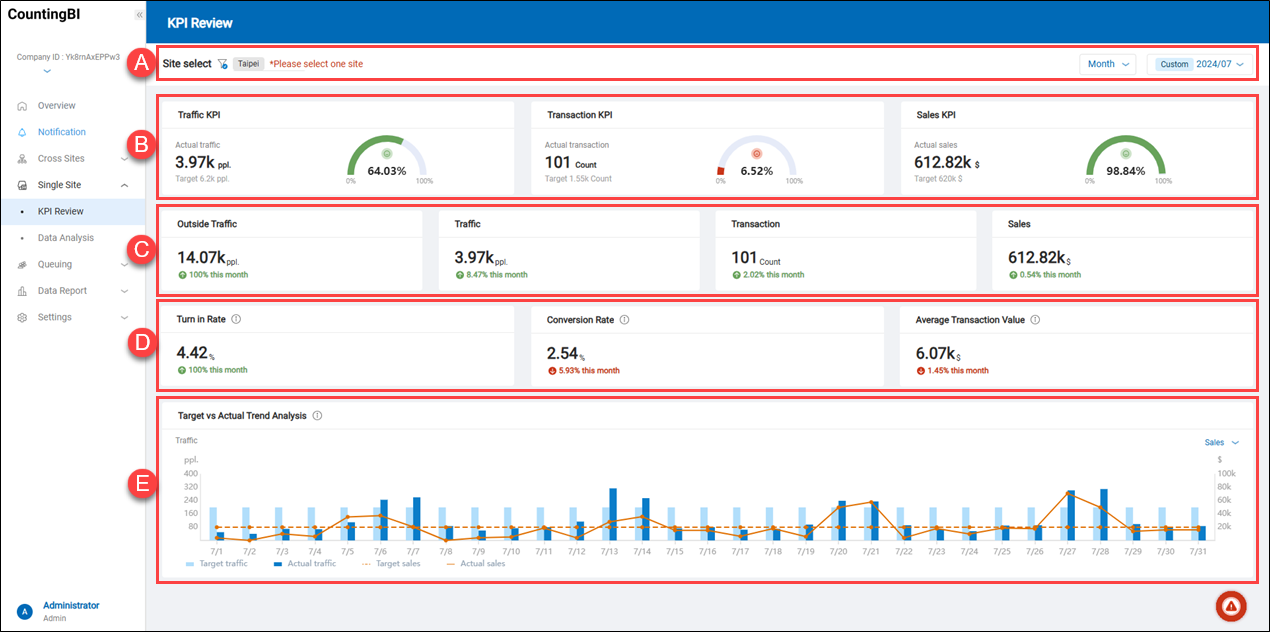Click the Administrator profile at bottom left
The width and height of the screenshot is (1270, 632).
point(60,609)
